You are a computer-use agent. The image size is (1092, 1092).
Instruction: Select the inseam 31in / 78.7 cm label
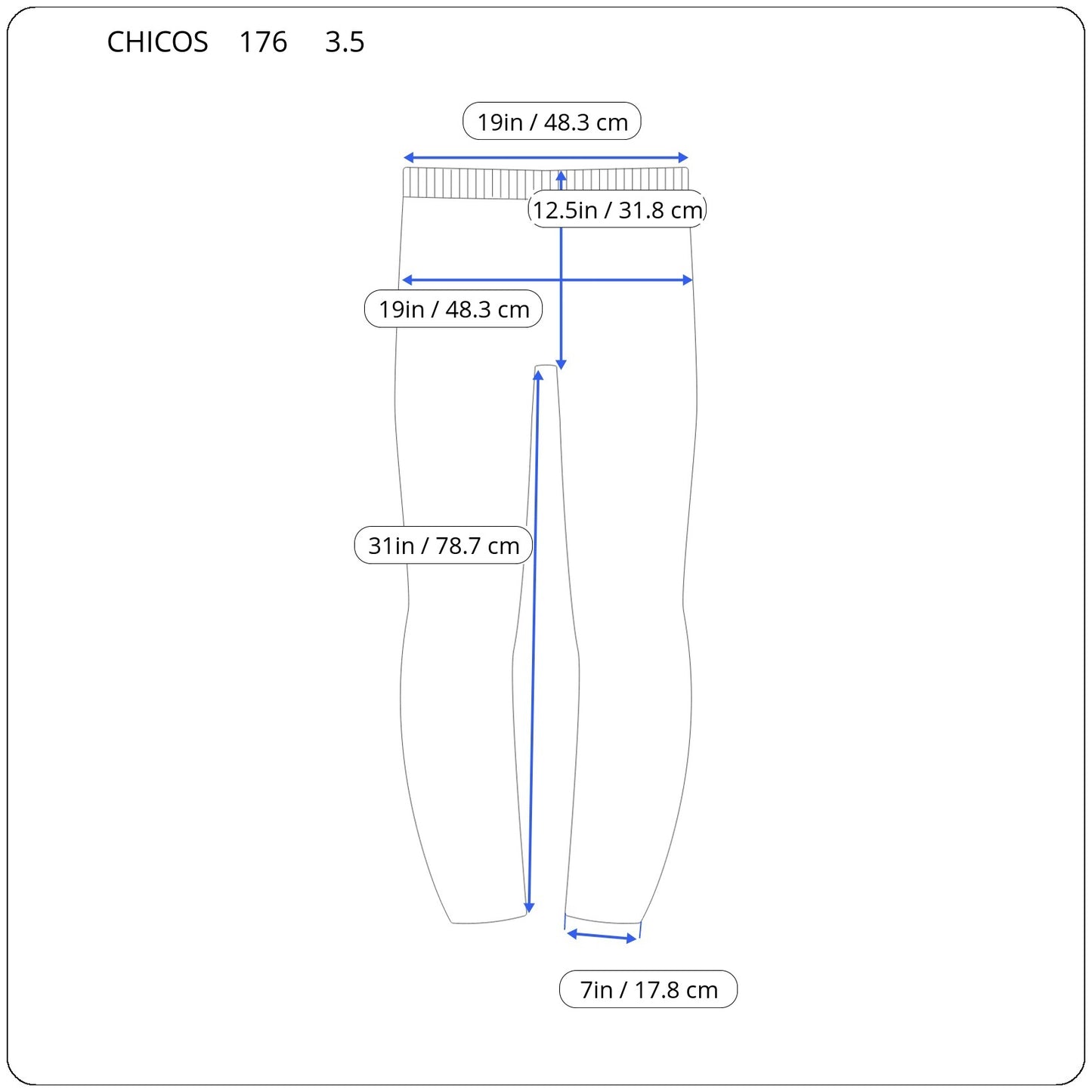(444, 545)
